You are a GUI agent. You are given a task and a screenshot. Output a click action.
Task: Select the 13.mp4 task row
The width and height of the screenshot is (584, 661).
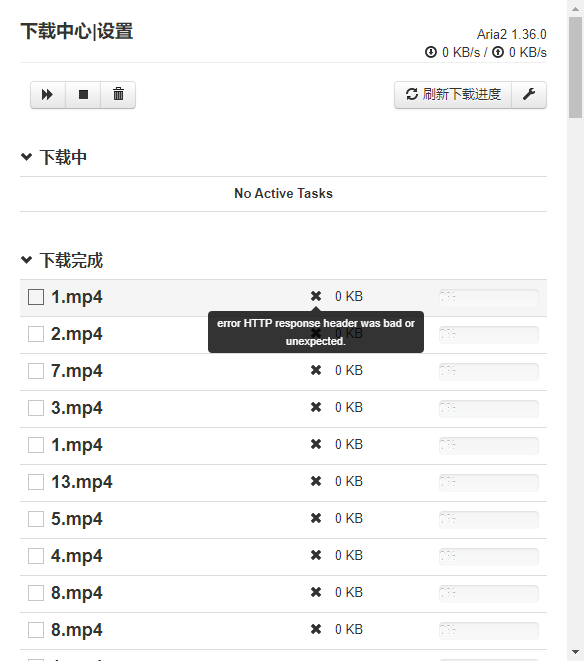tap(283, 483)
